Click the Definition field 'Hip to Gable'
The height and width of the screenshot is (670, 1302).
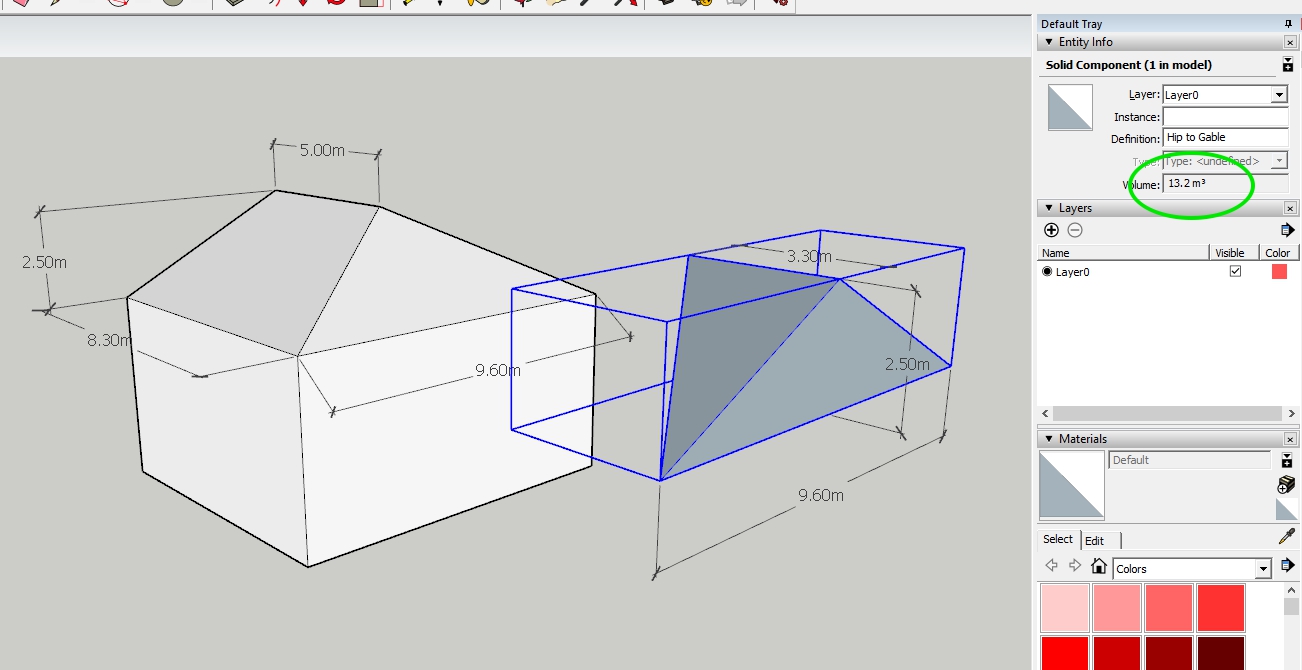pos(1225,138)
